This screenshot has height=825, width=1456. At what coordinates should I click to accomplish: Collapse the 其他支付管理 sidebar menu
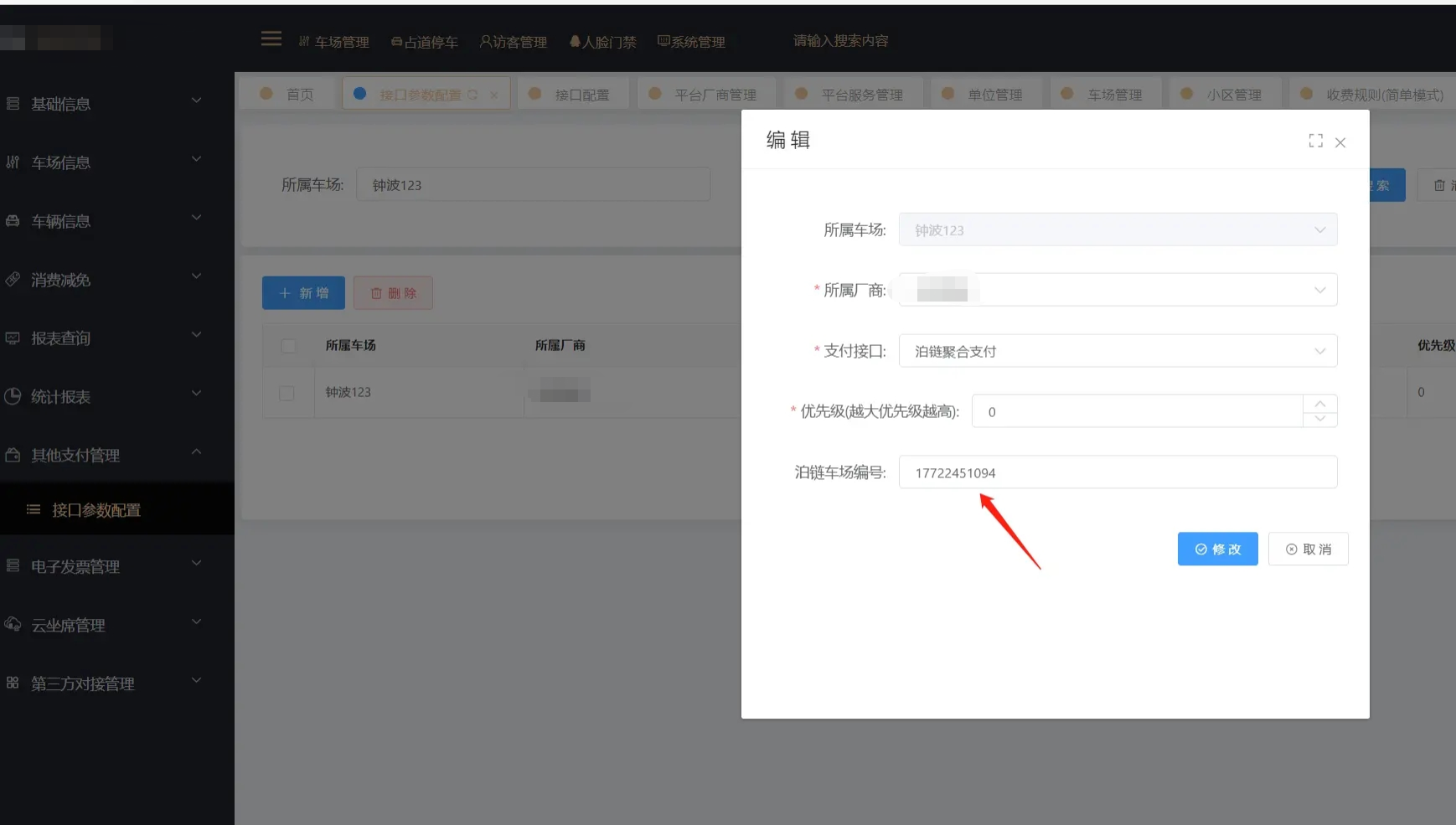pyautogui.click(x=196, y=452)
